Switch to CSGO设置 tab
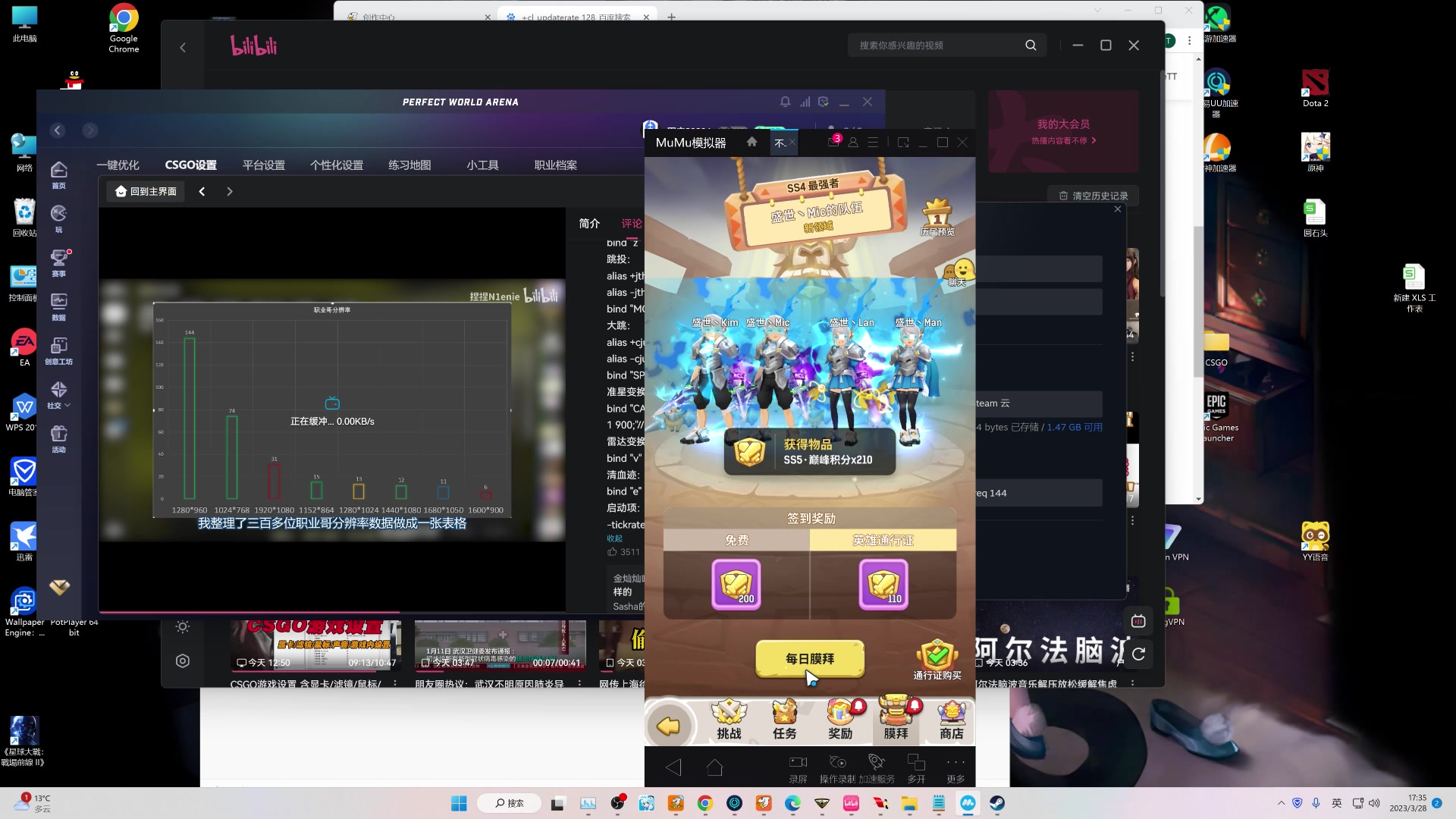This screenshot has width=1456, height=819. pyautogui.click(x=190, y=165)
